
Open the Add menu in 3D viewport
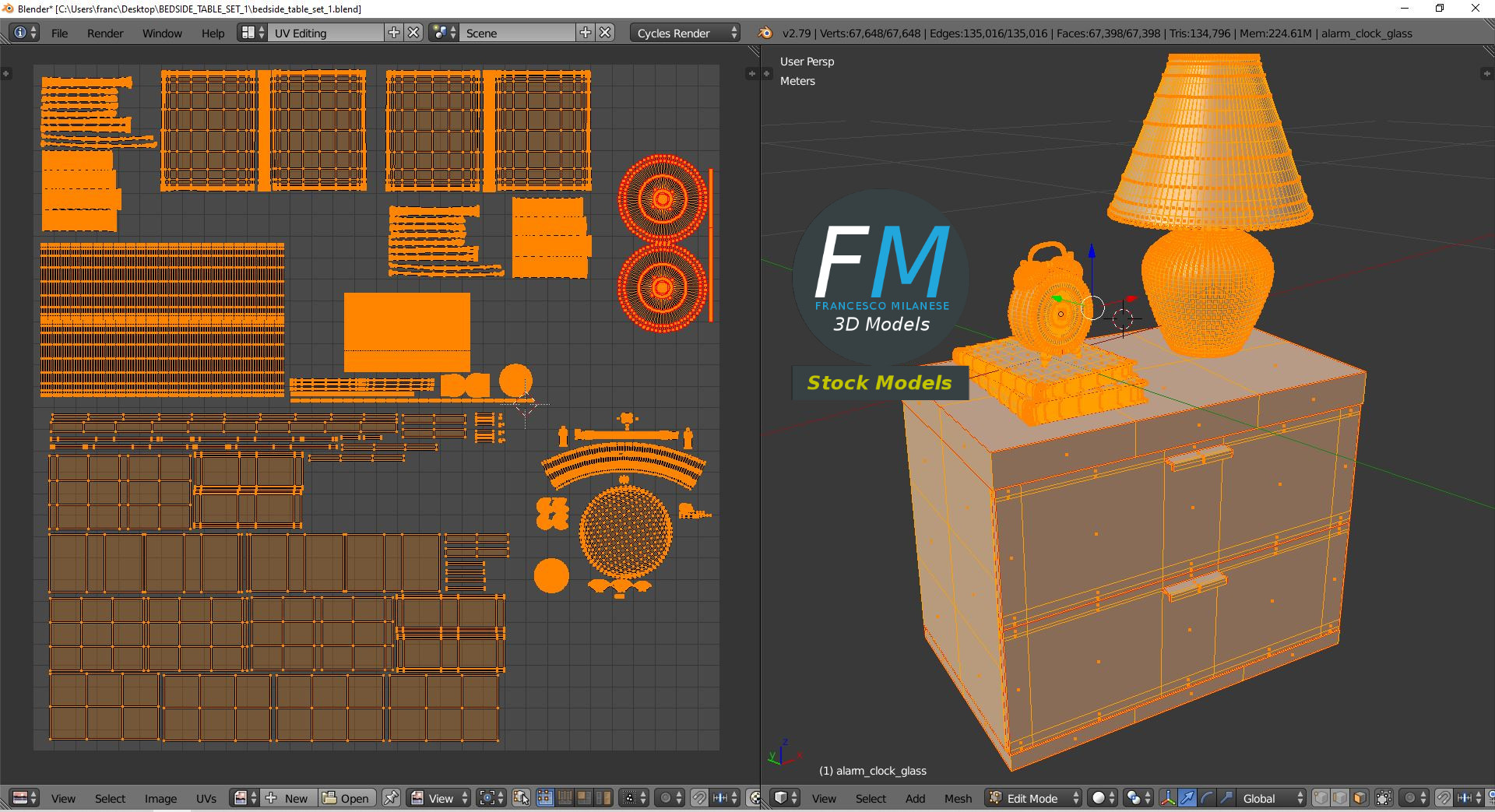pyautogui.click(x=915, y=798)
